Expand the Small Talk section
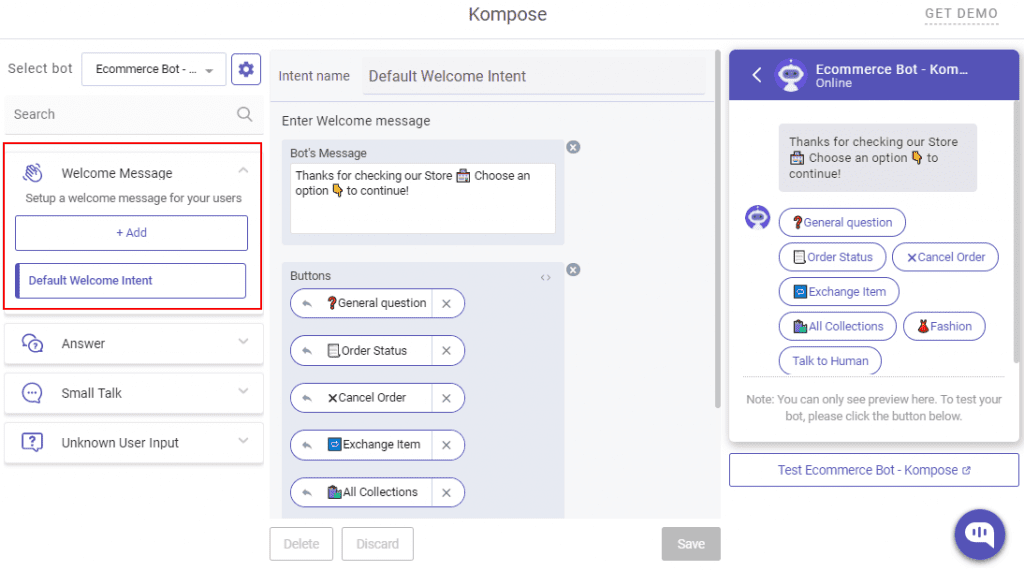 (x=243, y=393)
